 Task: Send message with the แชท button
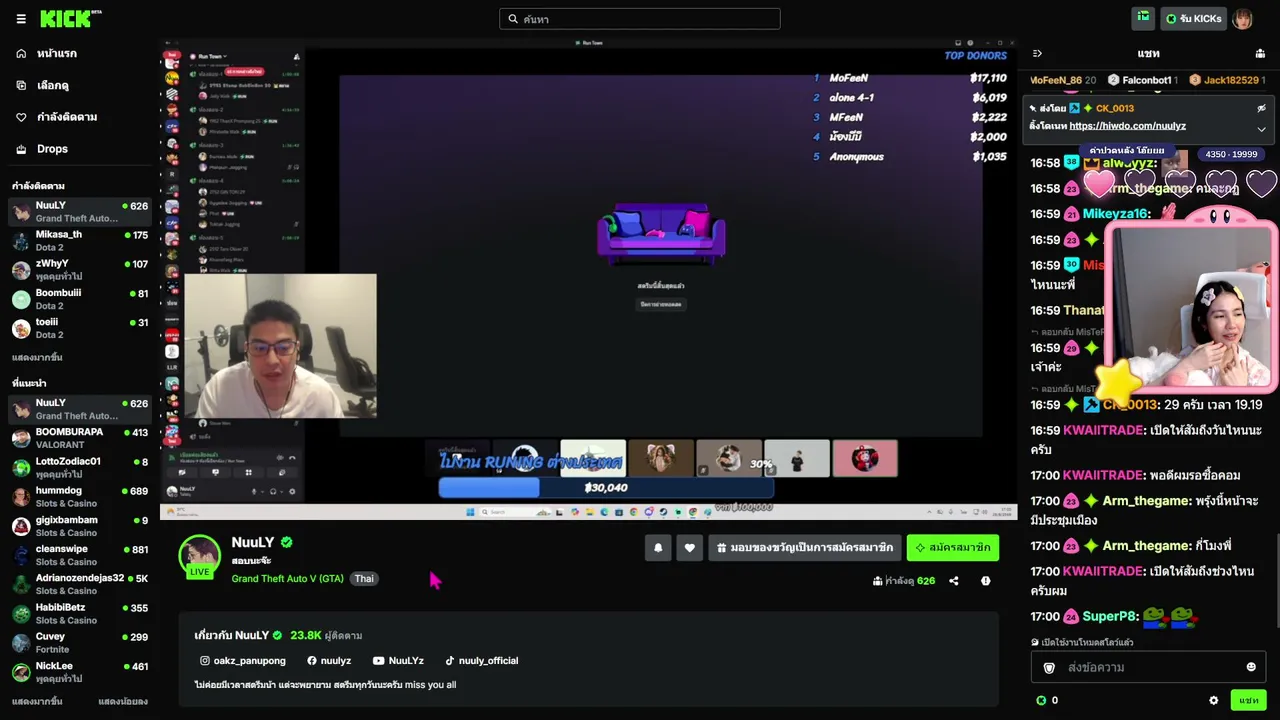click(x=1249, y=700)
